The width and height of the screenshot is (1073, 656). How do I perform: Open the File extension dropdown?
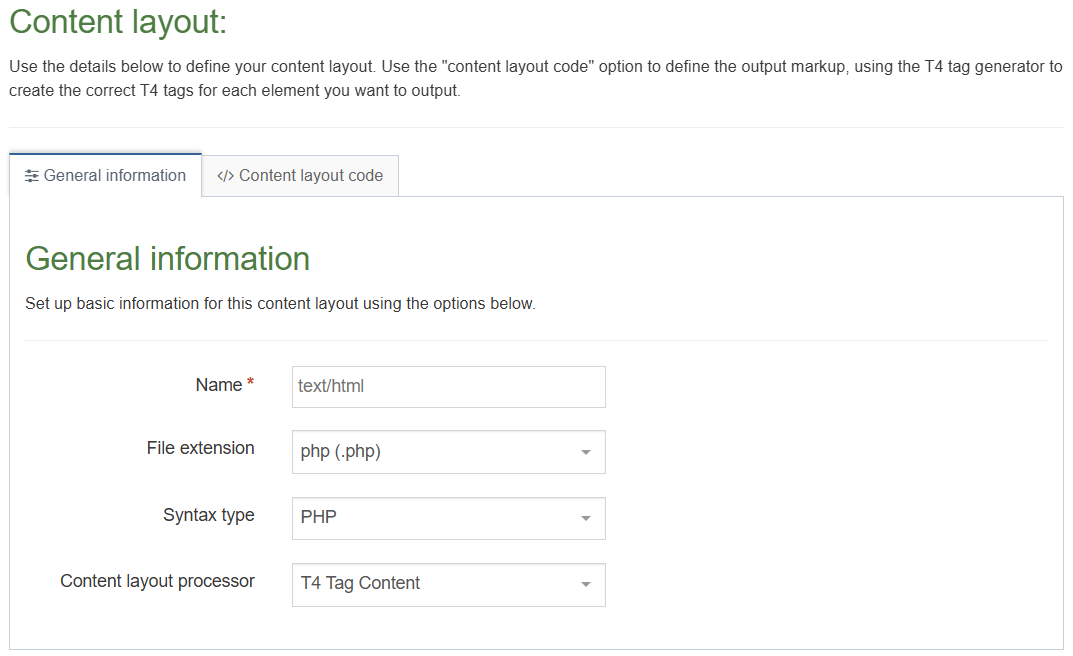[448, 452]
